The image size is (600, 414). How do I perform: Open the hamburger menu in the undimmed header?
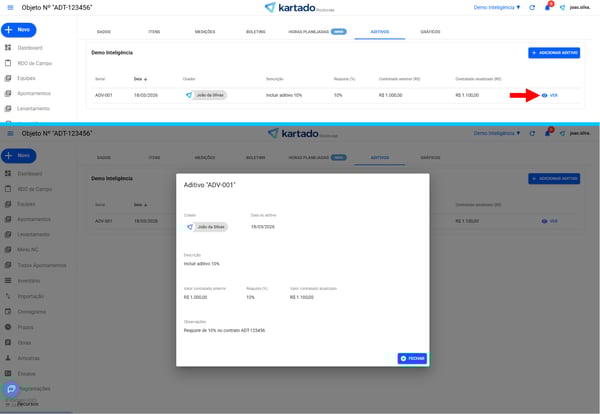click(10, 7)
